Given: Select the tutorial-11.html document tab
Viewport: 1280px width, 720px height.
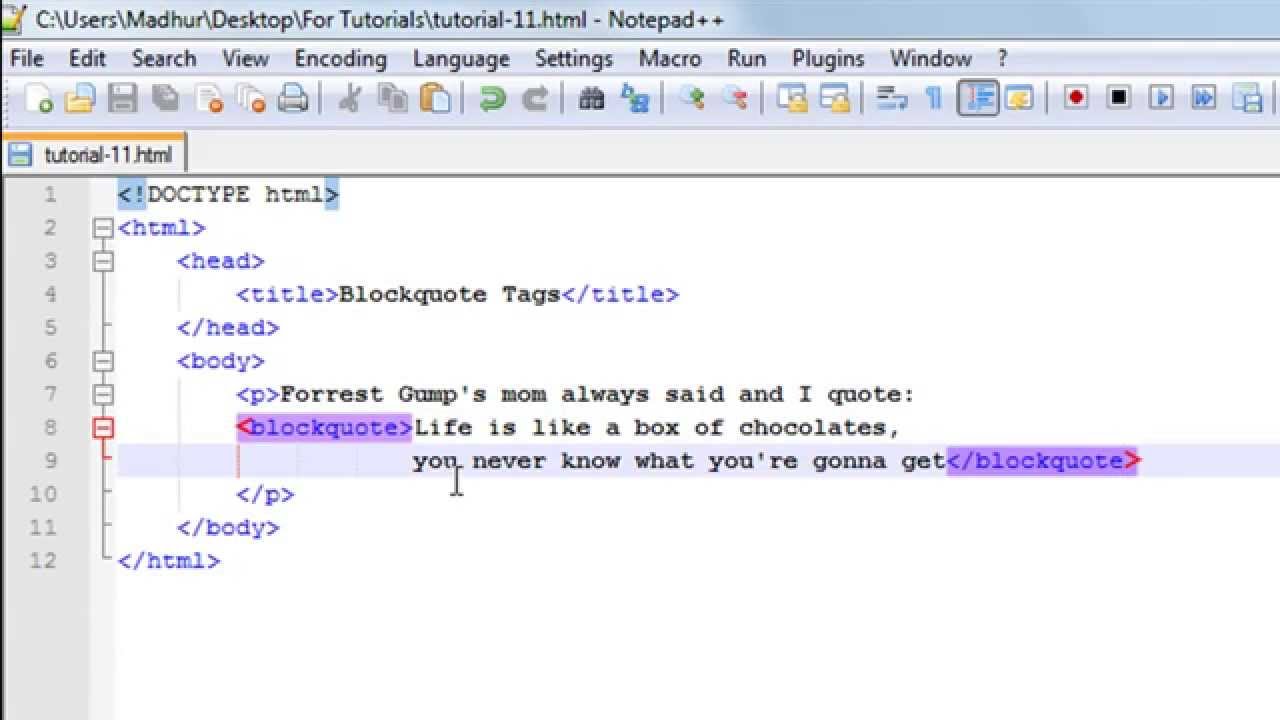Looking at the screenshot, I should click(x=95, y=155).
